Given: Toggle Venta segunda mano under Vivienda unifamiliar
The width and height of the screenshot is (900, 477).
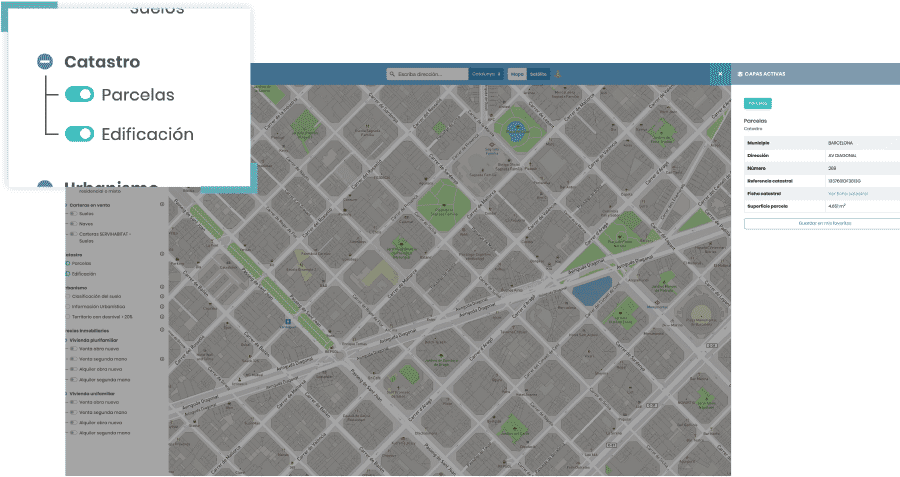Looking at the screenshot, I should coord(73,412).
